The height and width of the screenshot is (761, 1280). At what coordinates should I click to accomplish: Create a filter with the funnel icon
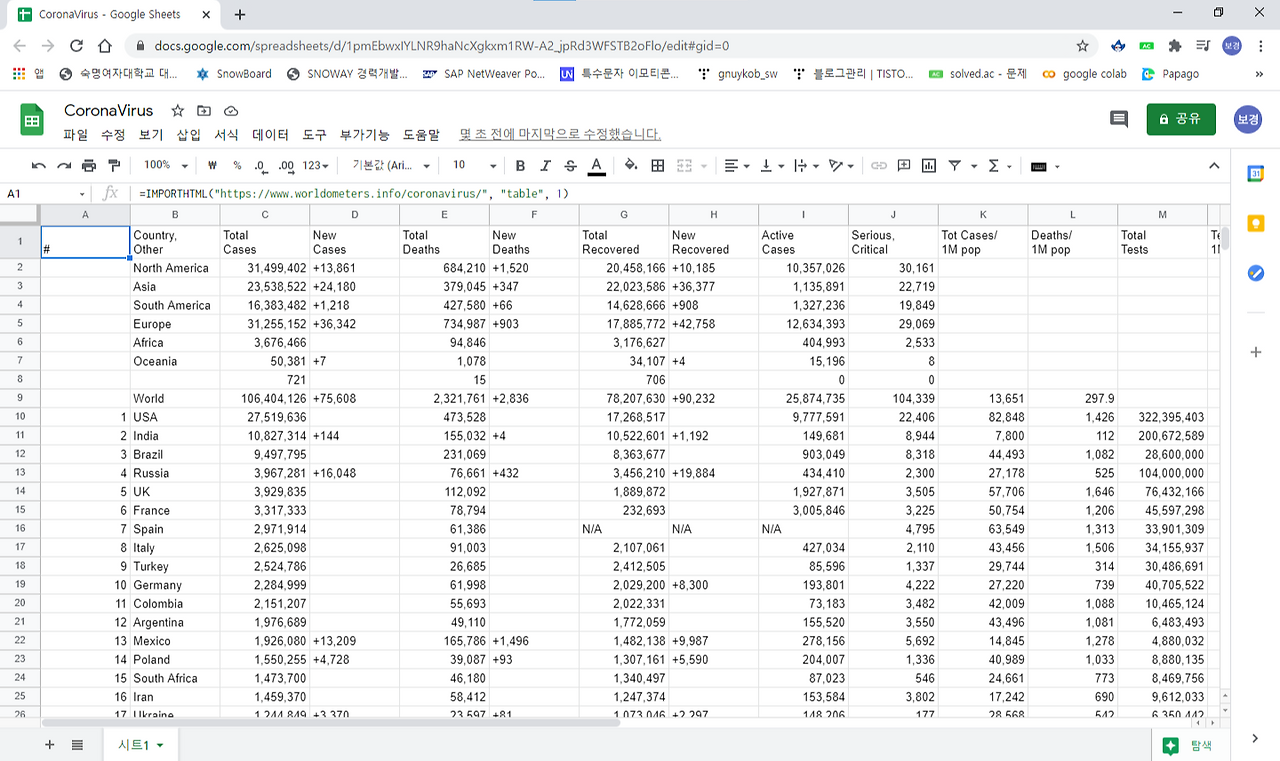click(x=955, y=166)
